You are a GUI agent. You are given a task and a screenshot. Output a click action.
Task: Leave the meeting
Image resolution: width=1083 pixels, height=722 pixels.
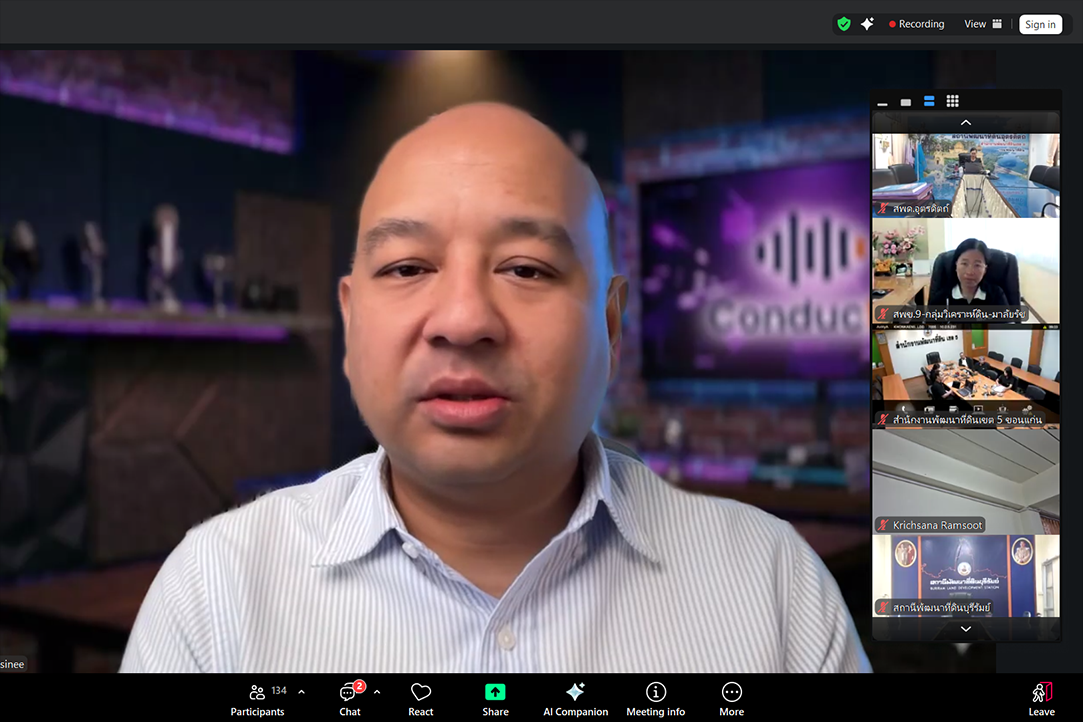tap(1041, 698)
